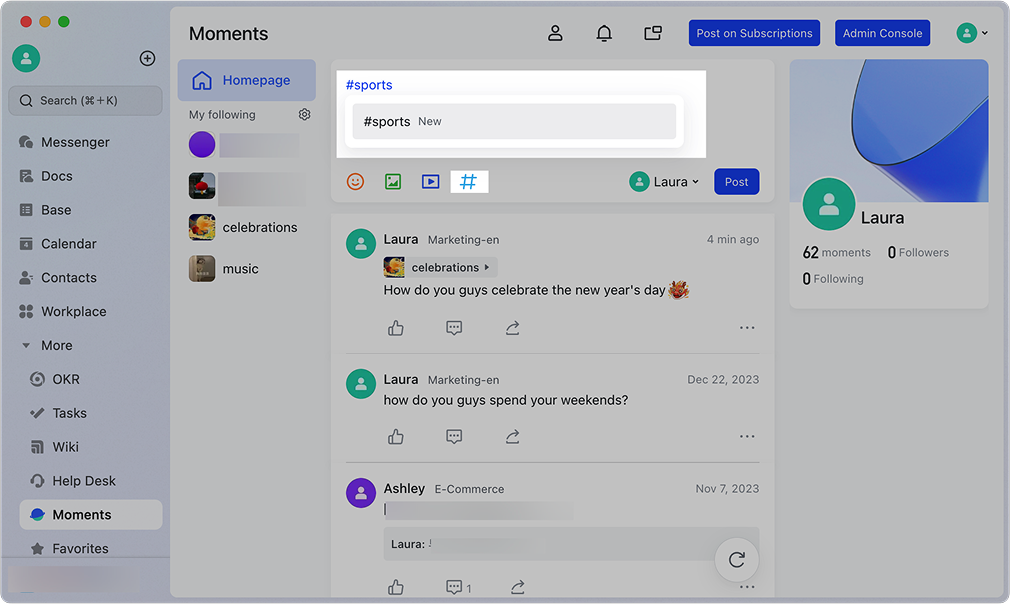Comment on Laura's weekends post
This screenshot has width=1010, height=604.
[x=454, y=437]
